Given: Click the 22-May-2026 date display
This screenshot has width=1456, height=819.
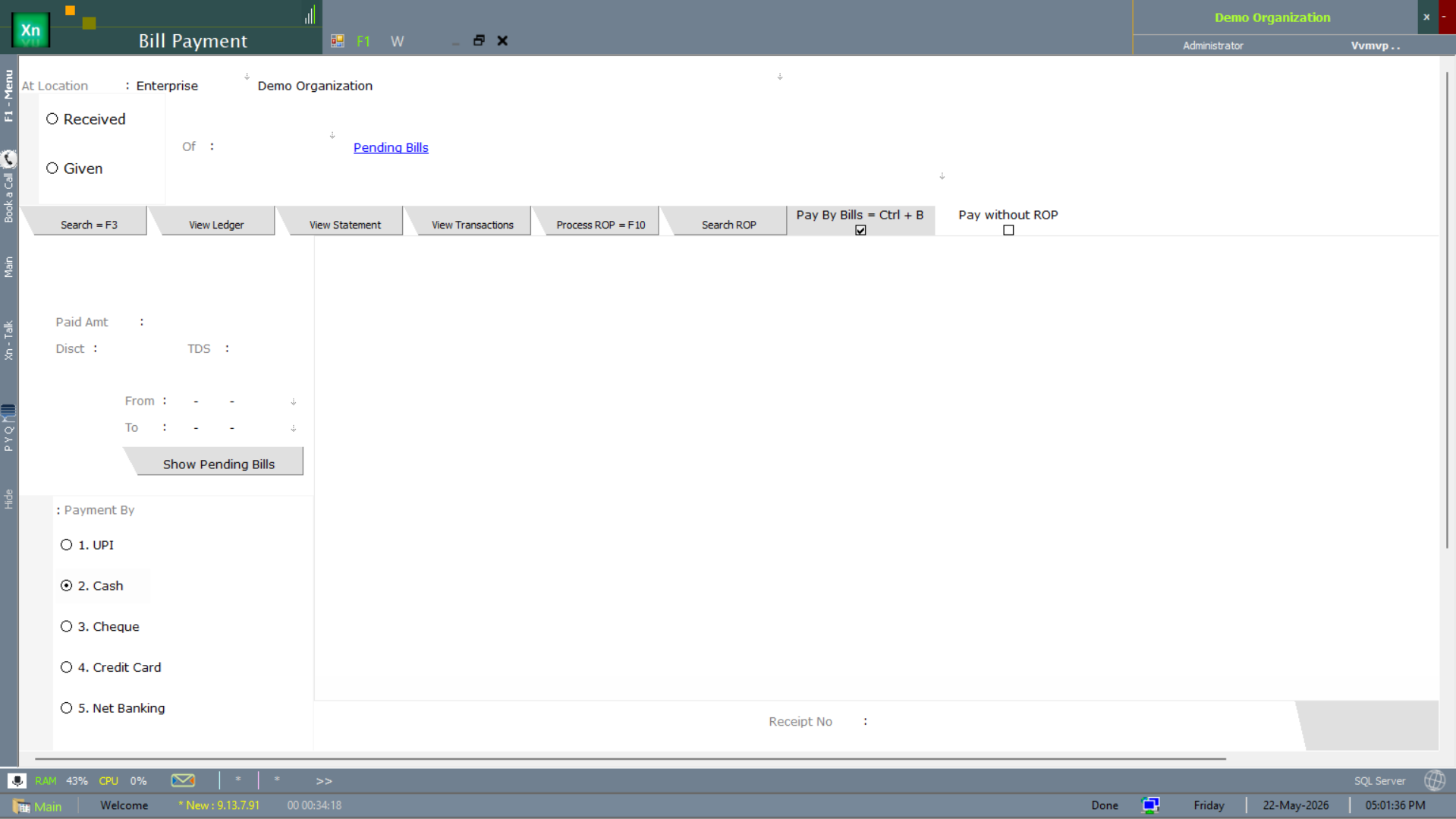Looking at the screenshot, I should point(1295,805).
